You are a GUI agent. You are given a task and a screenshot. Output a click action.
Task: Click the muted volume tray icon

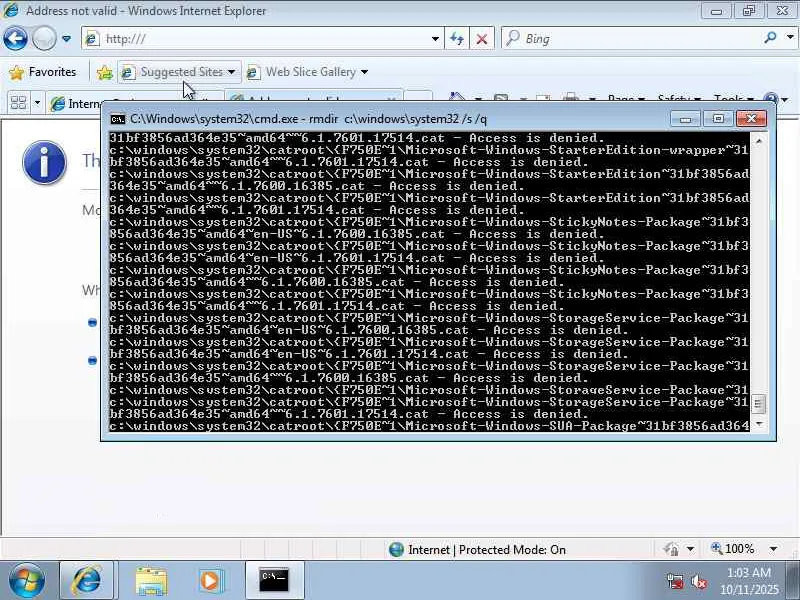(x=698, y=581)
